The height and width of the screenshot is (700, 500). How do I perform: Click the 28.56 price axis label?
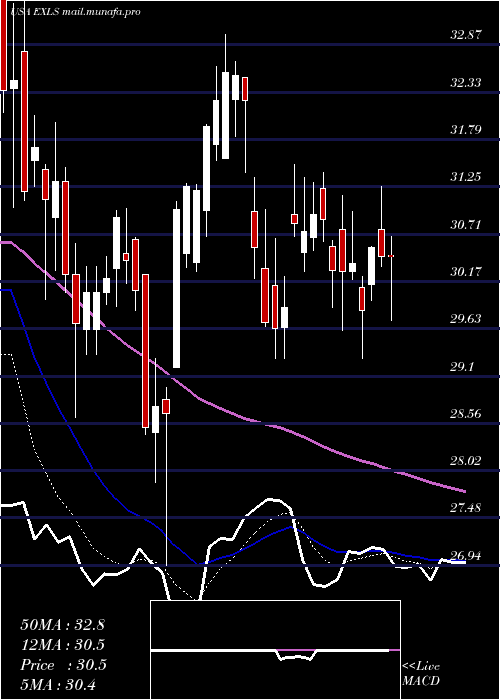coord(466,413)
